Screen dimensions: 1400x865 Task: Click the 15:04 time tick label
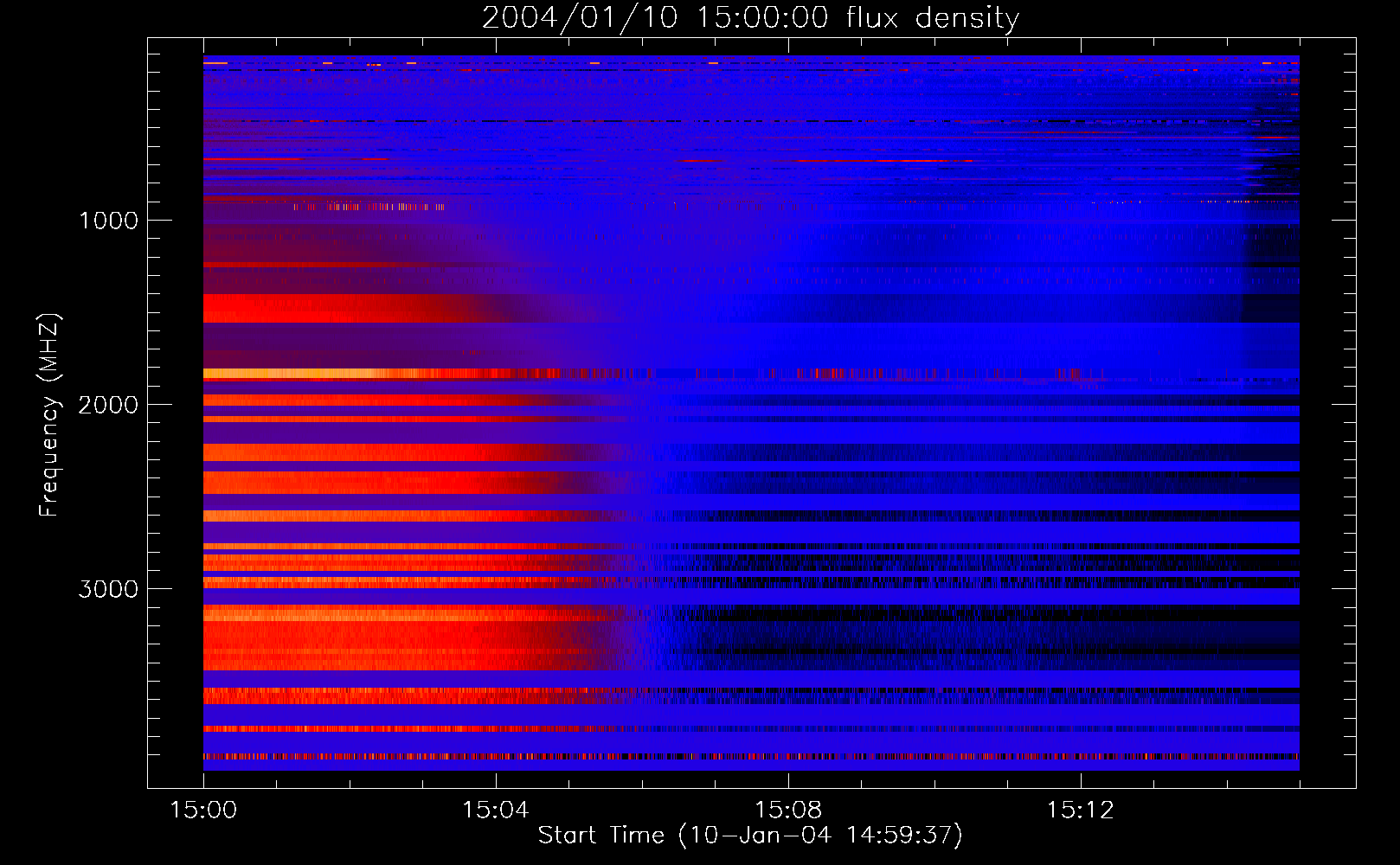[496, 811]
